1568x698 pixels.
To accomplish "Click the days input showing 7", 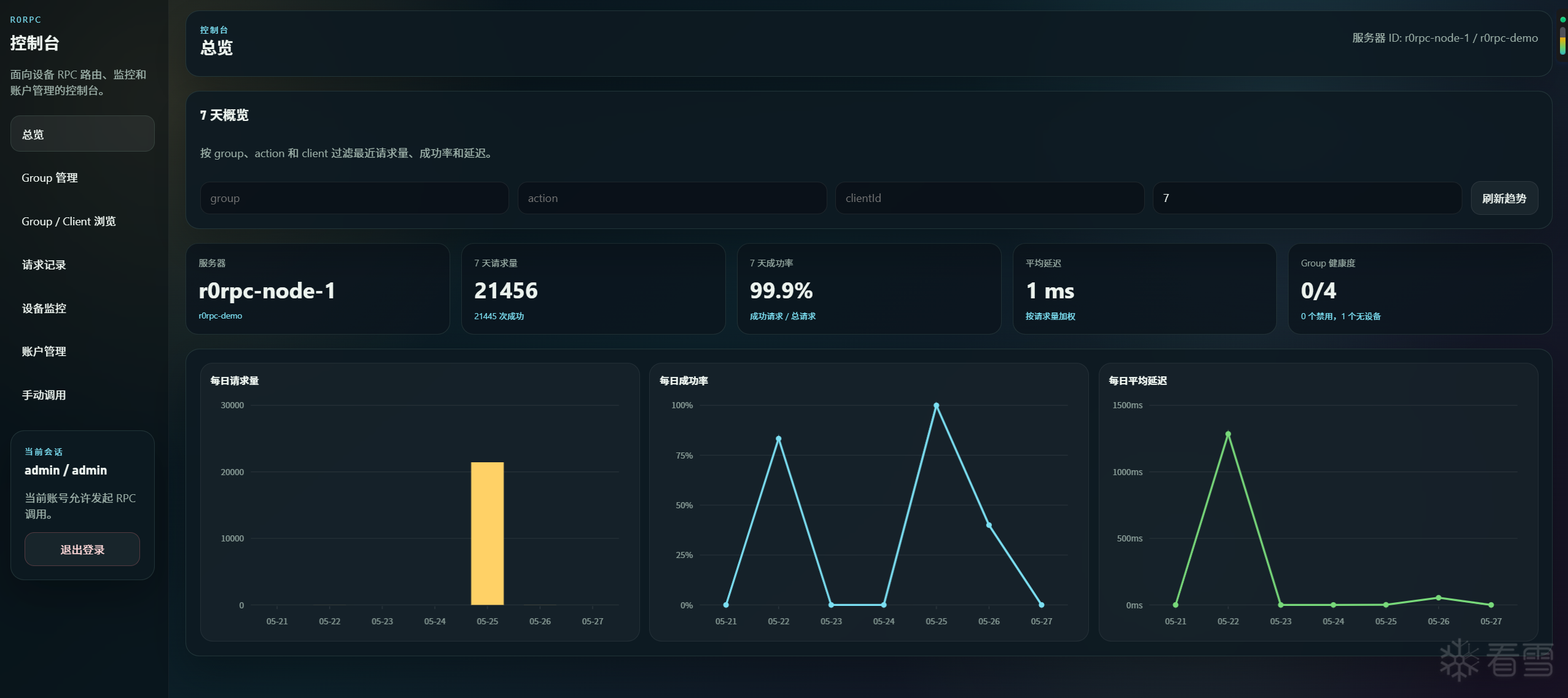I will click(x=1307, y=198).
